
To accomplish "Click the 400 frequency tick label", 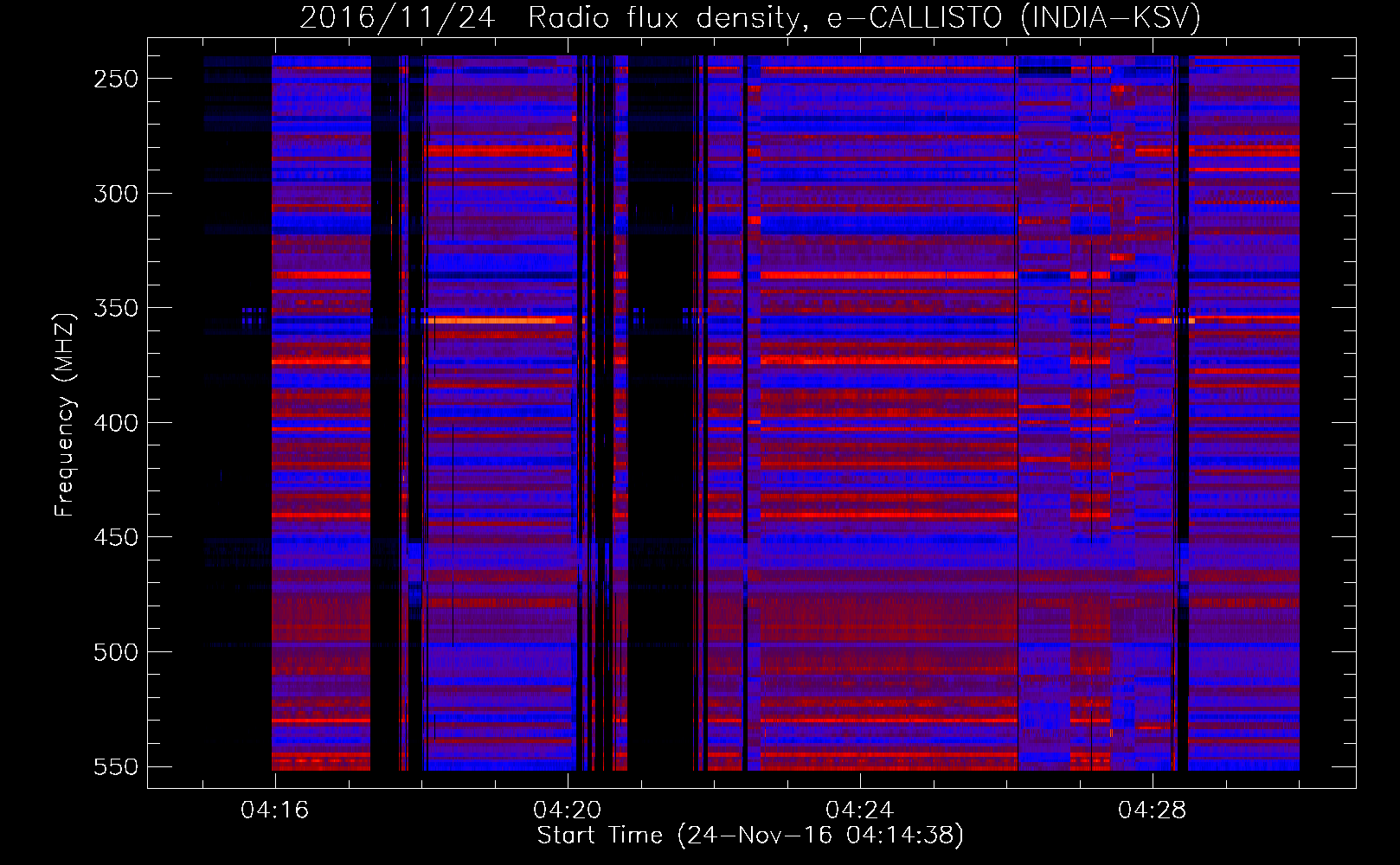I will (x=116, y=423).
